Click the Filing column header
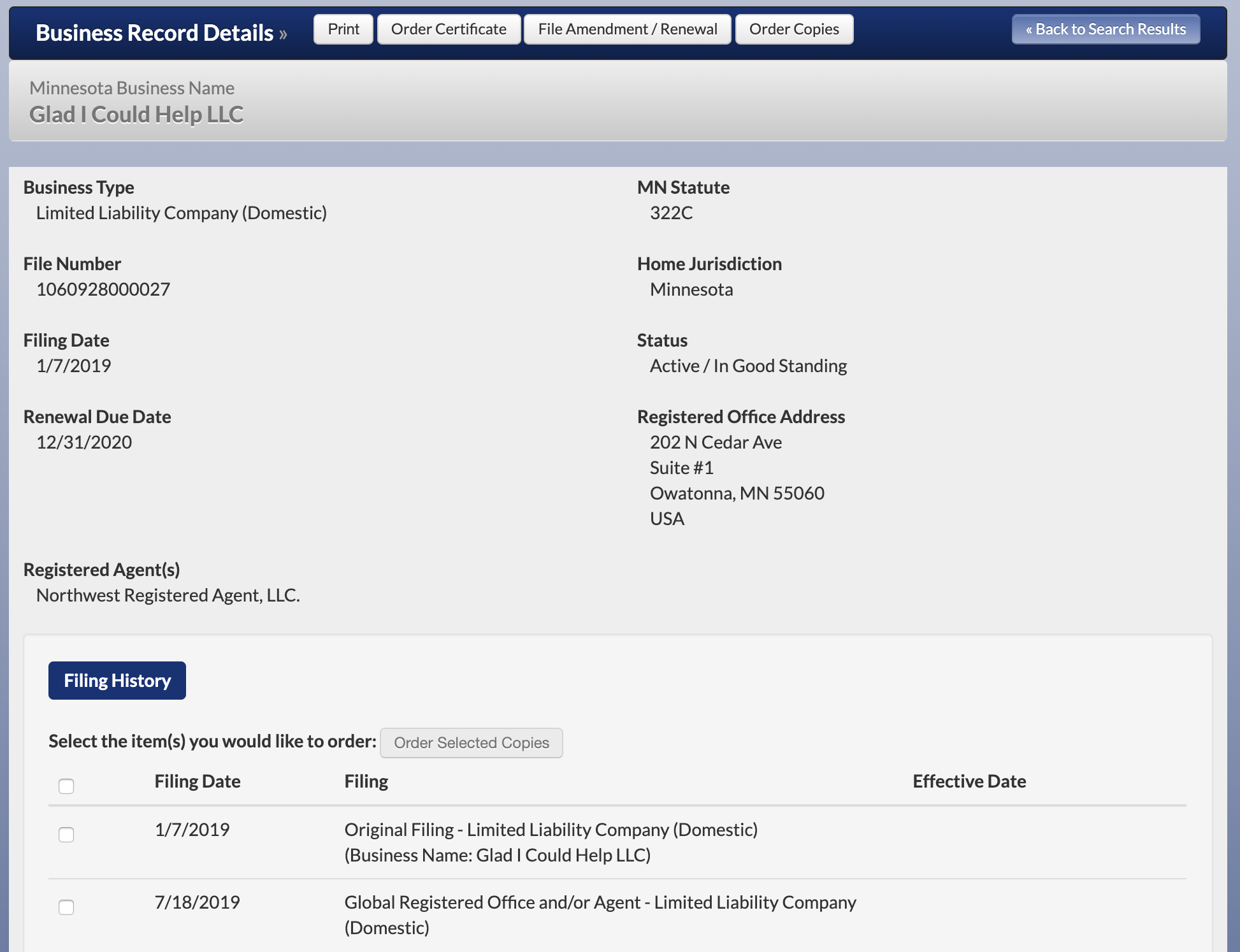The width and height of the screenshot is (1240, 952). point(366,781)
